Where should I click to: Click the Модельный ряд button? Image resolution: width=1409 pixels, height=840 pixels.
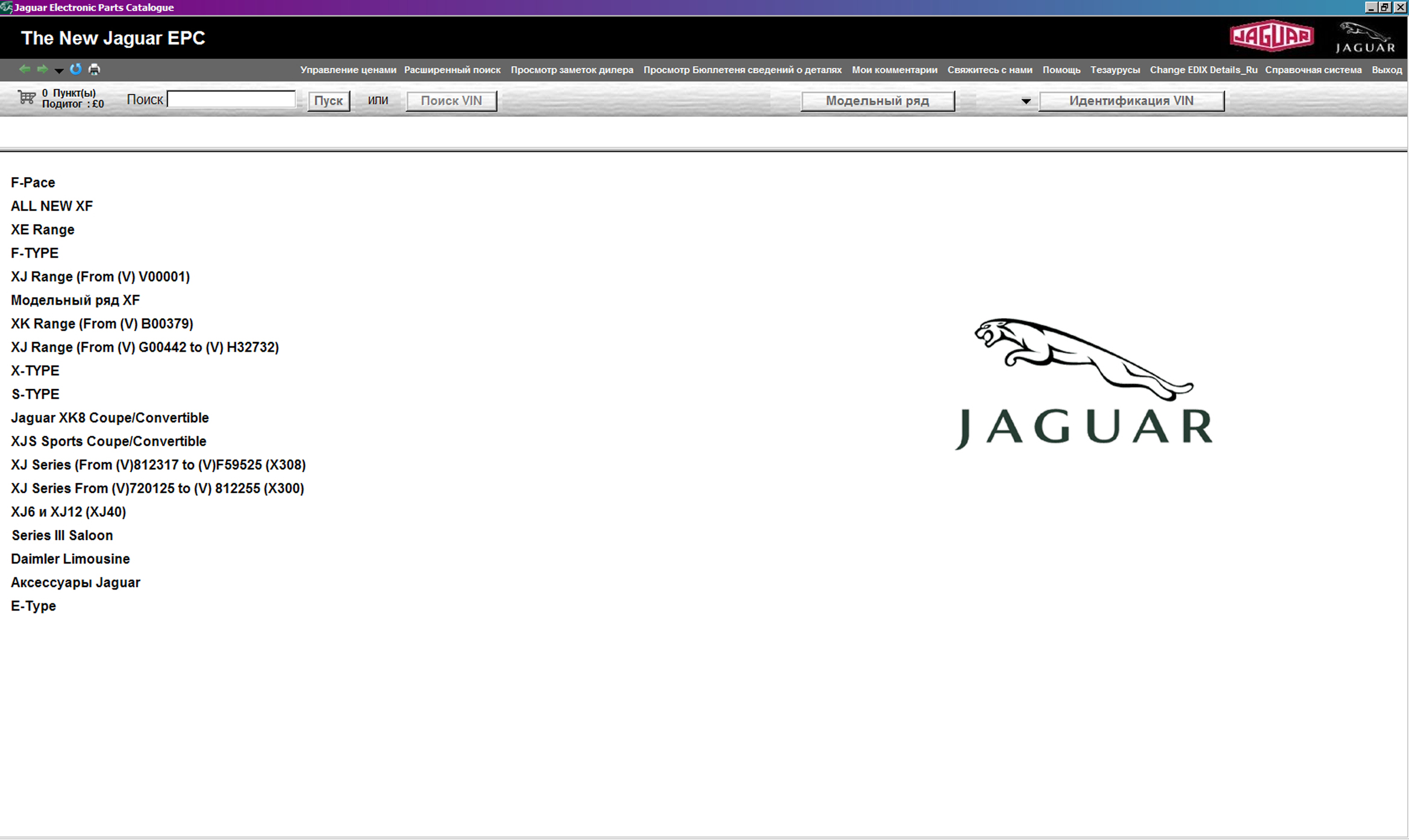coord(877,101)
